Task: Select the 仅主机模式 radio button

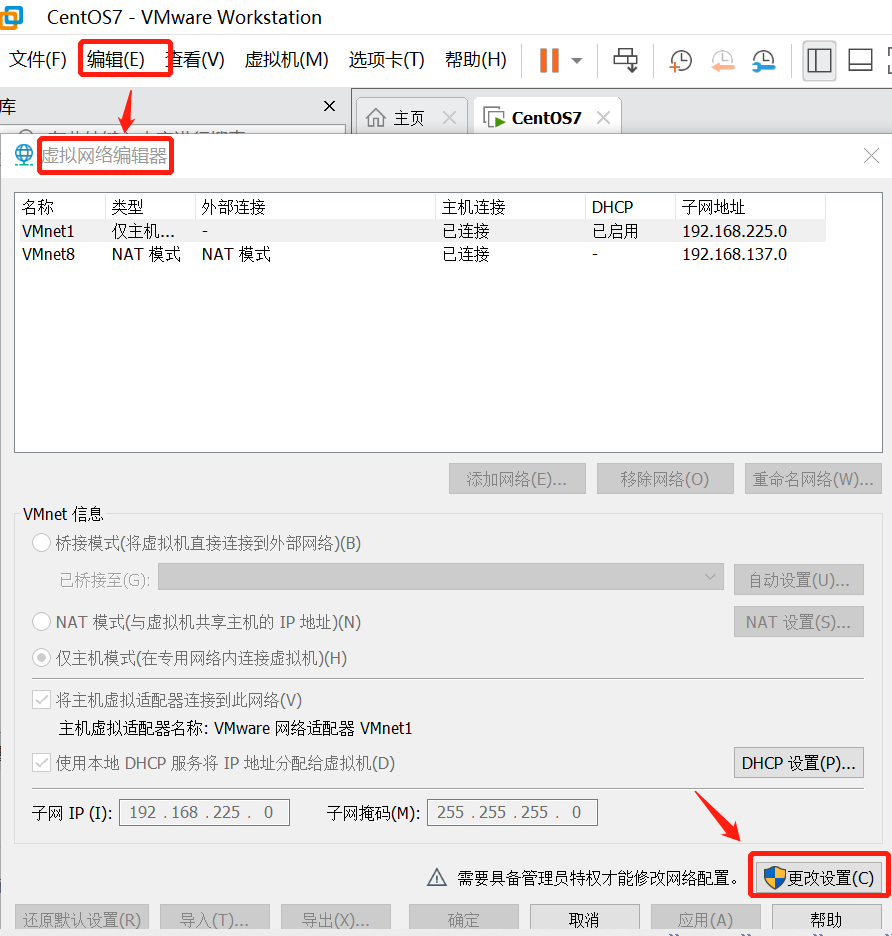Action: click(x=41, y=658)
